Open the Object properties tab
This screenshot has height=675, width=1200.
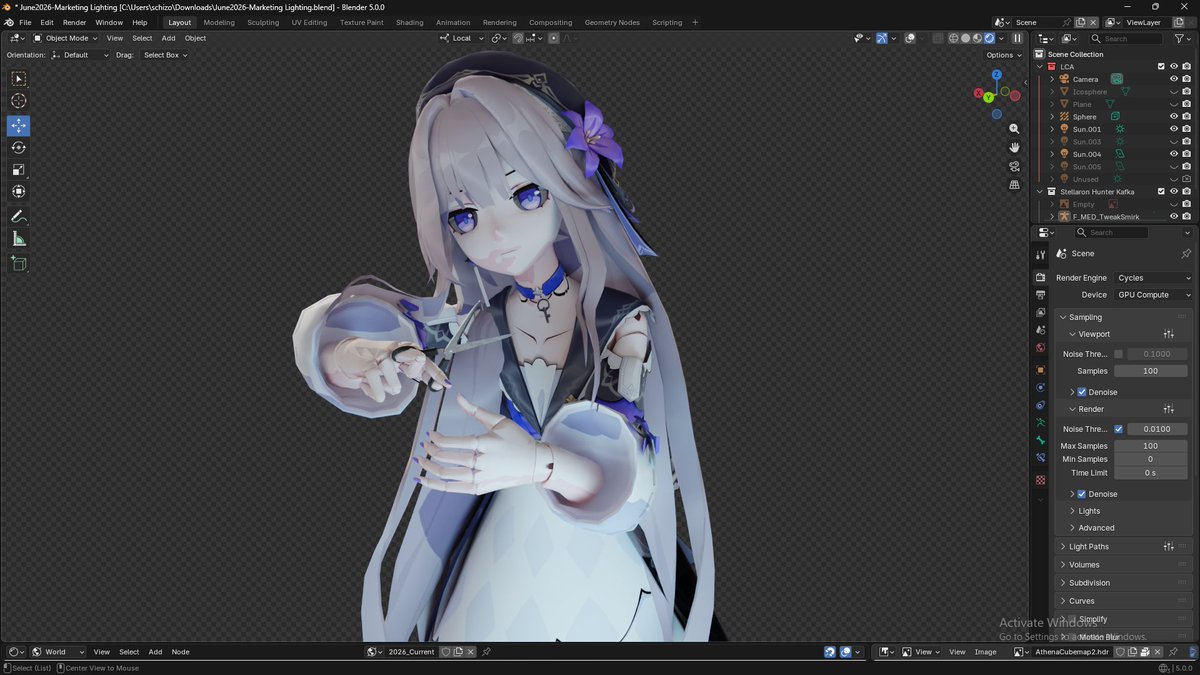(x=1040, y=370)
